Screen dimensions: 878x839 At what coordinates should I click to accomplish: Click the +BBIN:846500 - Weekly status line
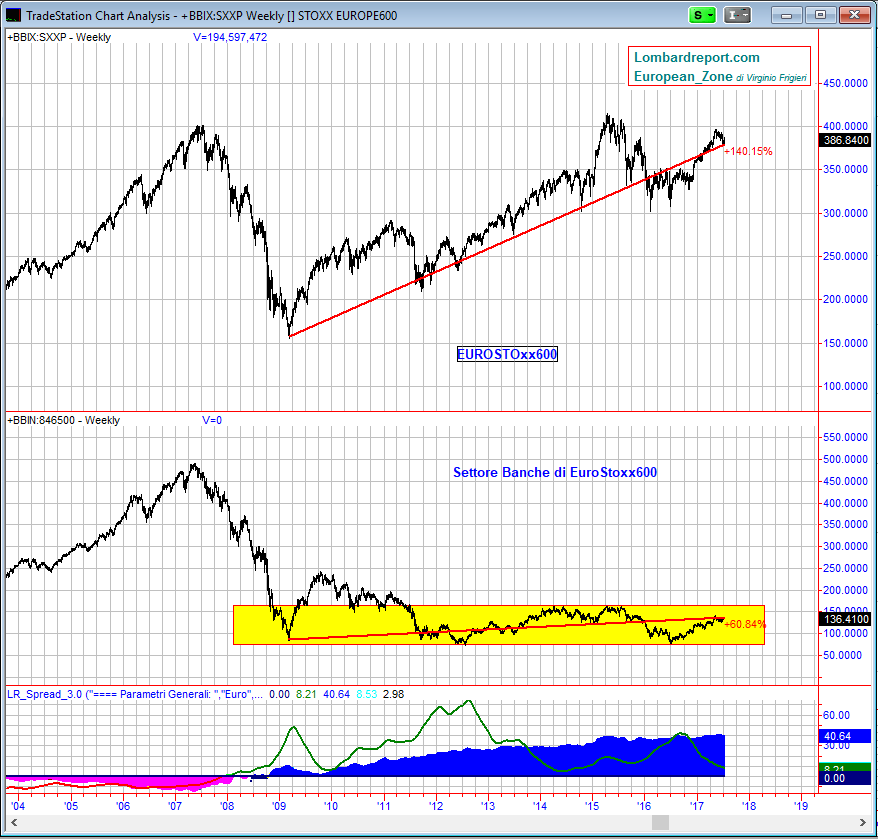pos(63,420)
